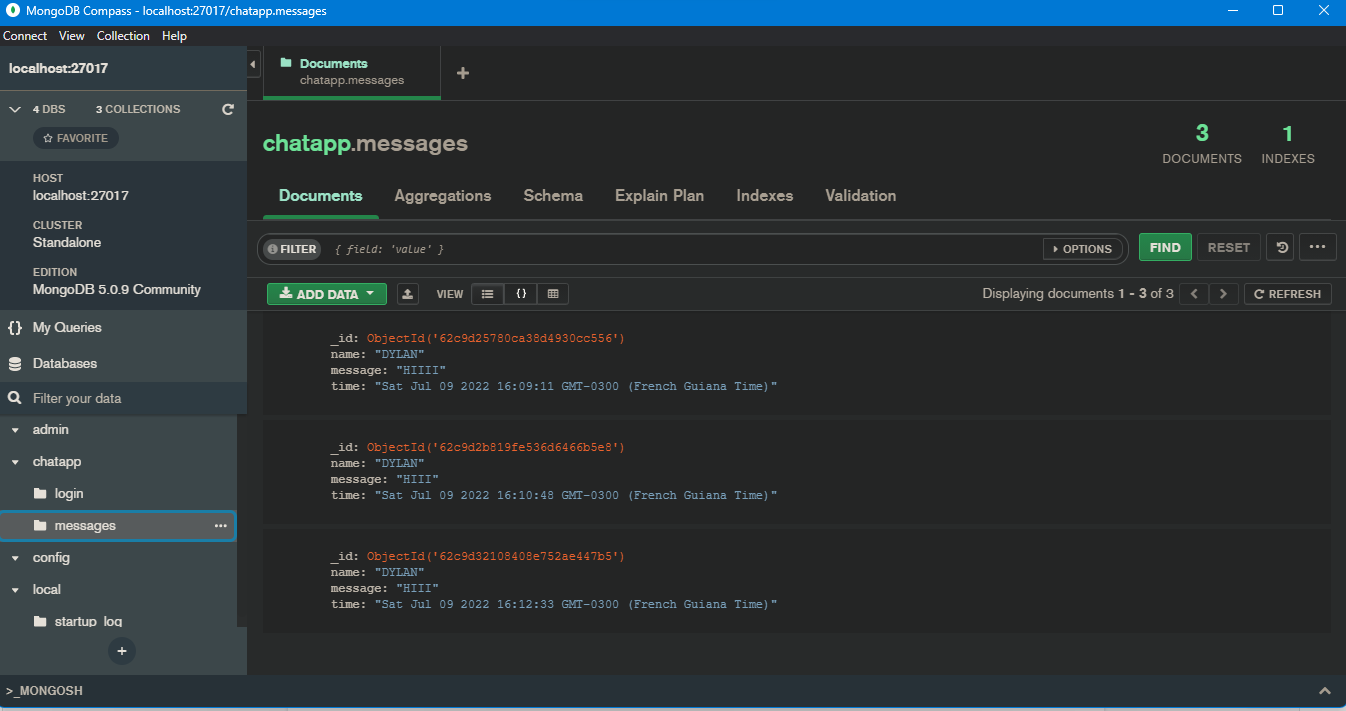The height and width of the screenshot is (711, 1346).
Task: Switch to table view
Action: [x=553, y=294]
